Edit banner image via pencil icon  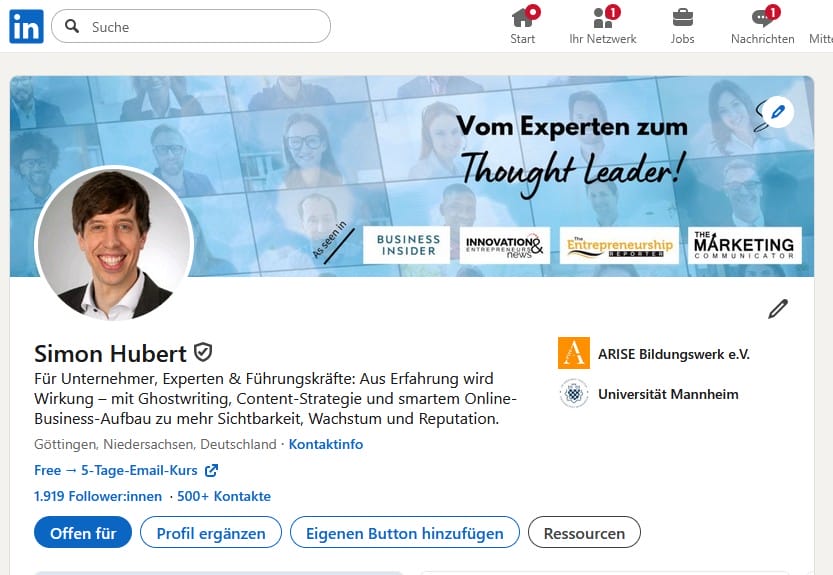click(x=778, y=112)
